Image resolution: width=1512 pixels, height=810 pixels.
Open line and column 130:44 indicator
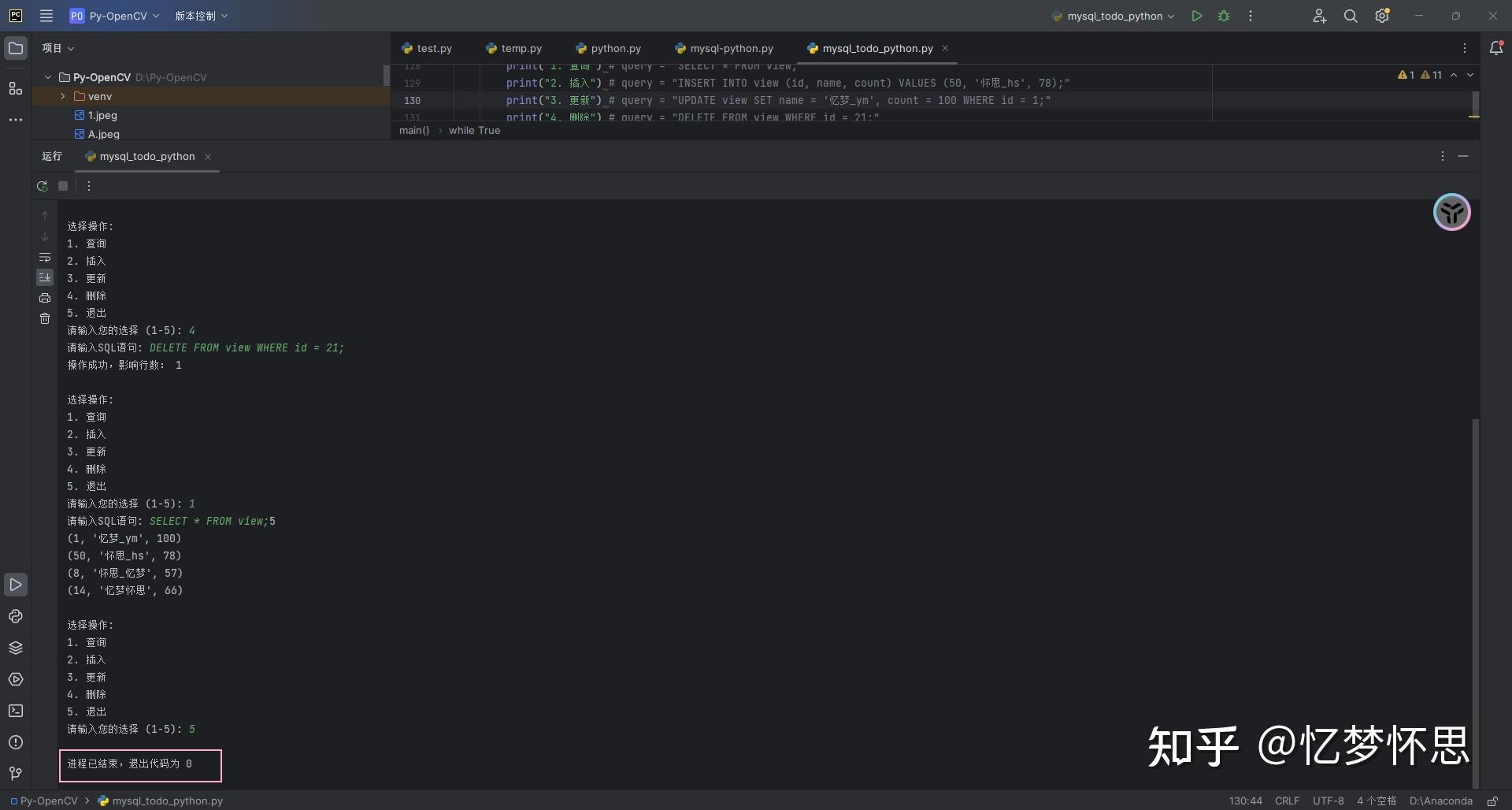[x=1245, y=801]
